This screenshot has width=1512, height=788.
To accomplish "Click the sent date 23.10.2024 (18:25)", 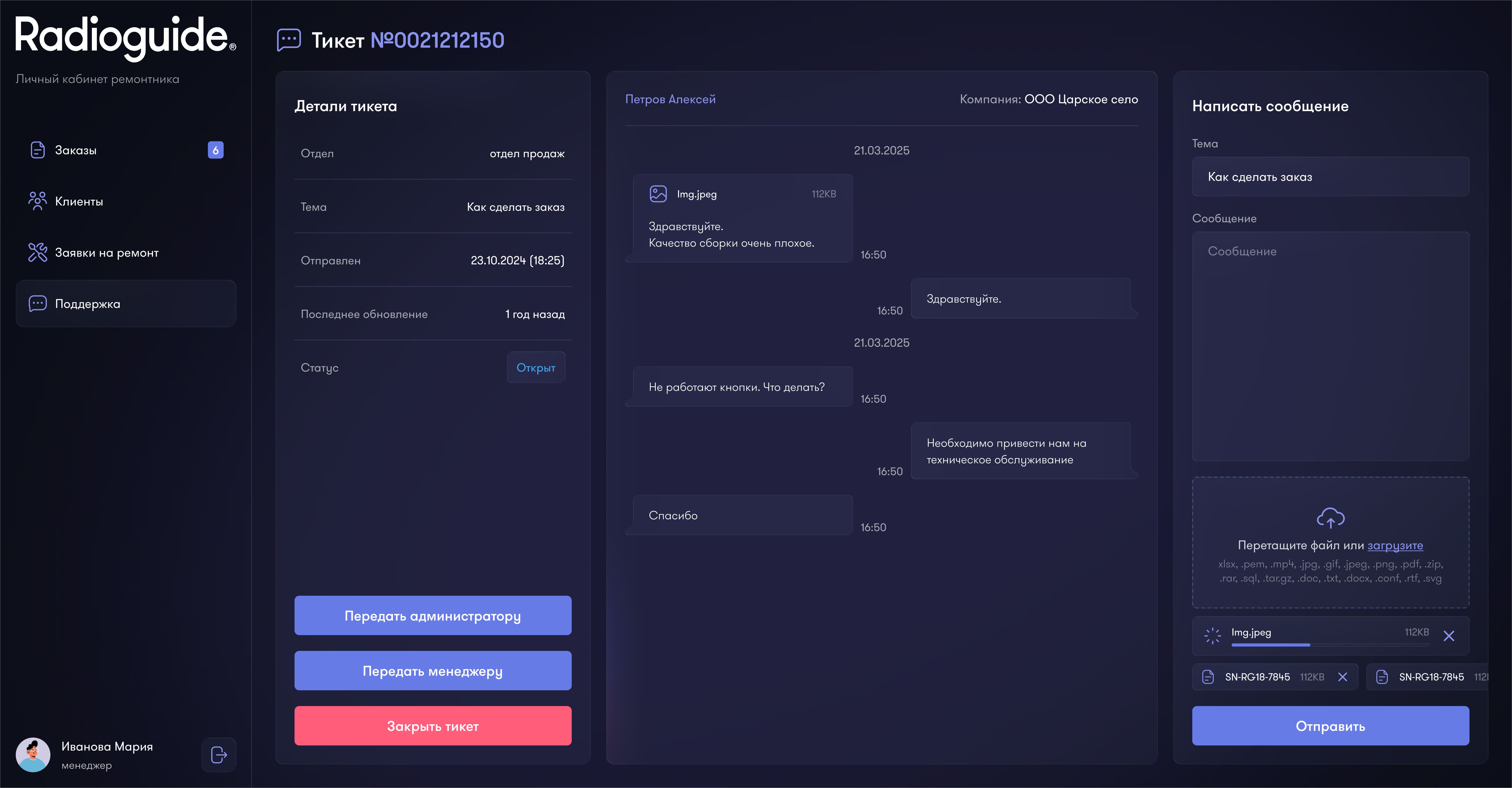I will pyautogui.click(x=518, y=261).
